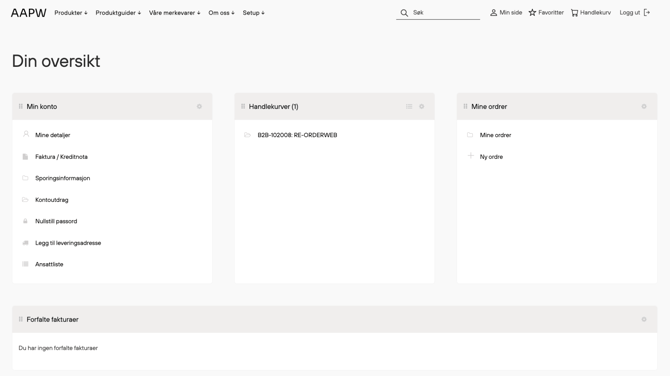Open the Min side link
Screen dimensions: 670x376
[511, 13]
